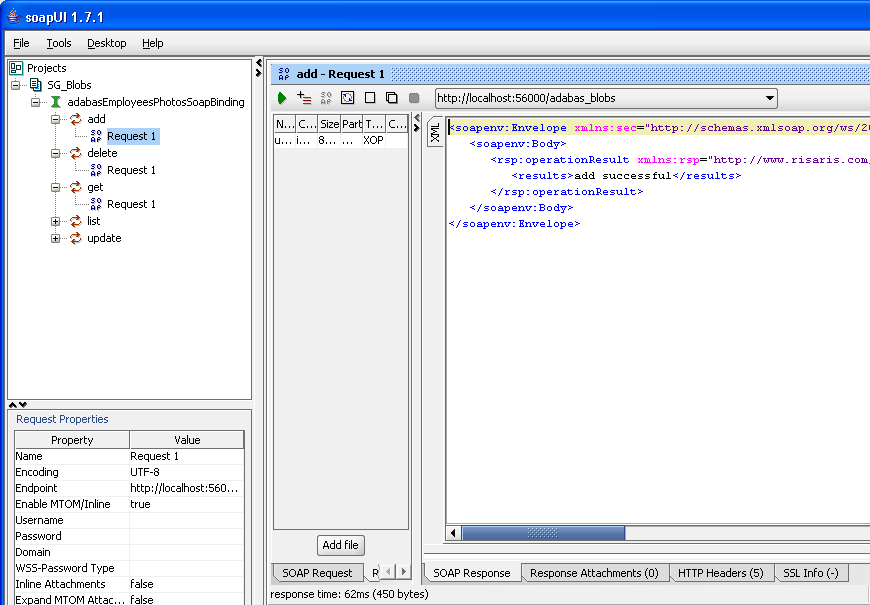Click the false value of Inline Attachments
The image size is (870, 605).
click(186, 584)
